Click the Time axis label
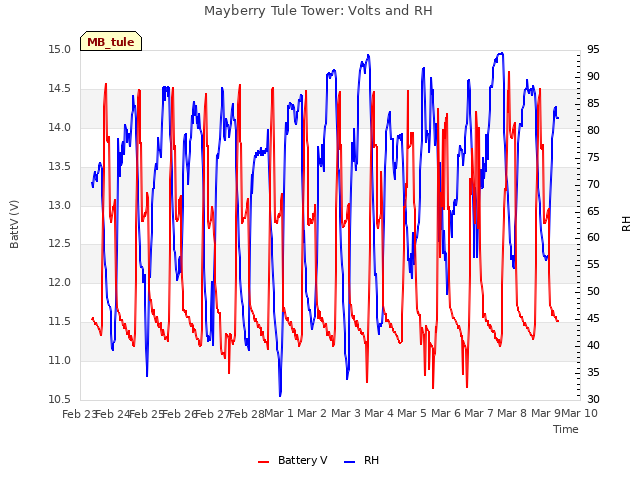Screen dimensions: 640x480 click(566, 429)
